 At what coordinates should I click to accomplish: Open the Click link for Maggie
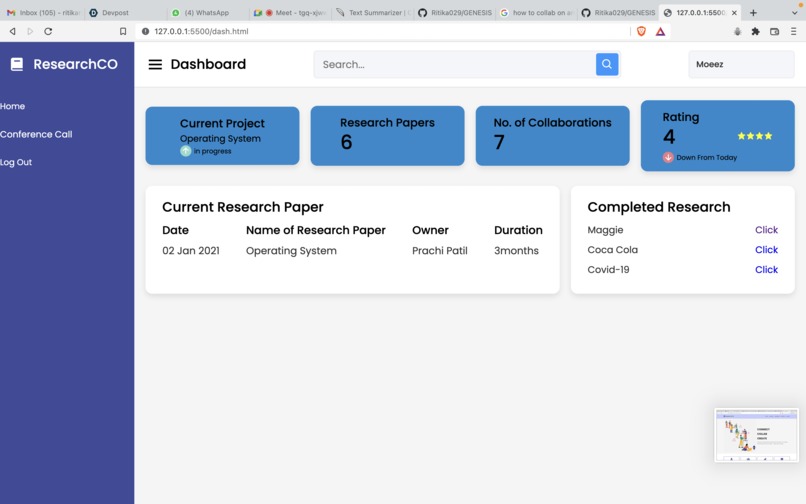766,230
